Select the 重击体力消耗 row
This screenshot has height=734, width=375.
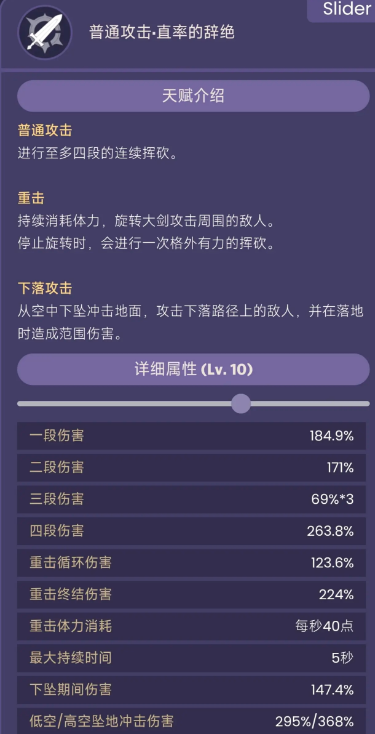191,626
